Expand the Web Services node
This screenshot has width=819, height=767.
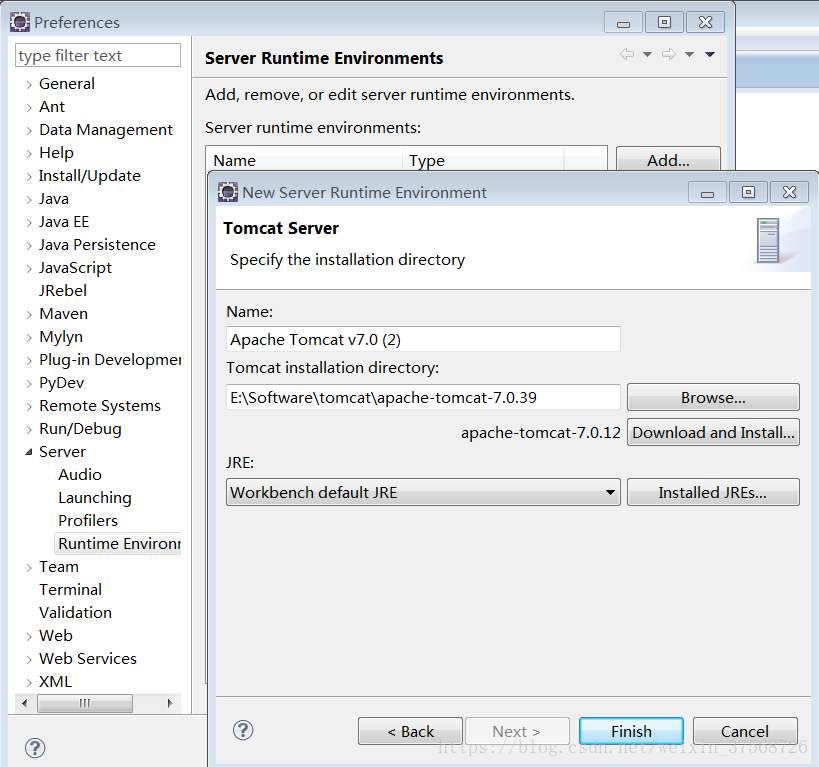pos(29,659)
